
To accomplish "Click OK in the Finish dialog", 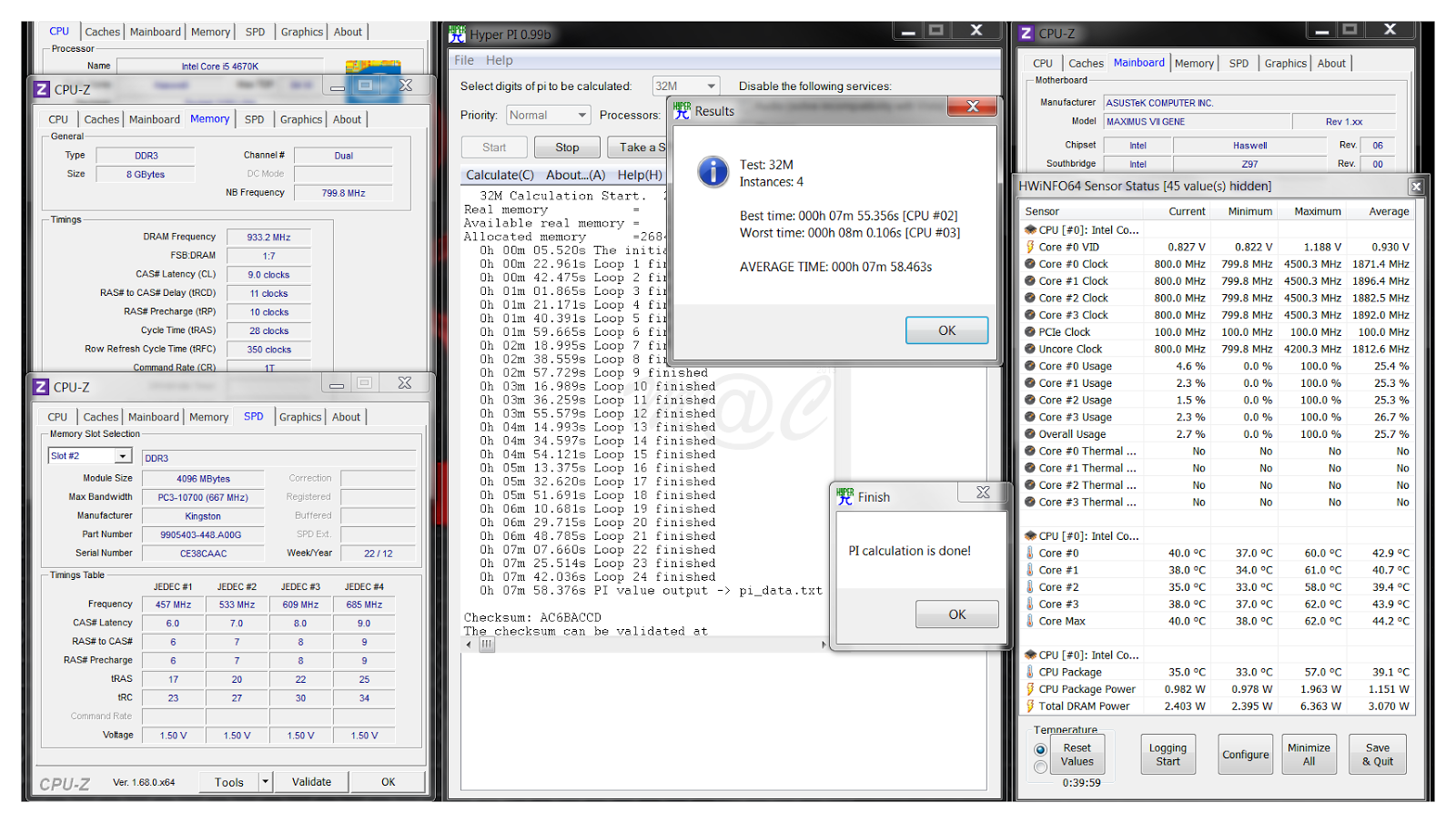I will (957, 615).
